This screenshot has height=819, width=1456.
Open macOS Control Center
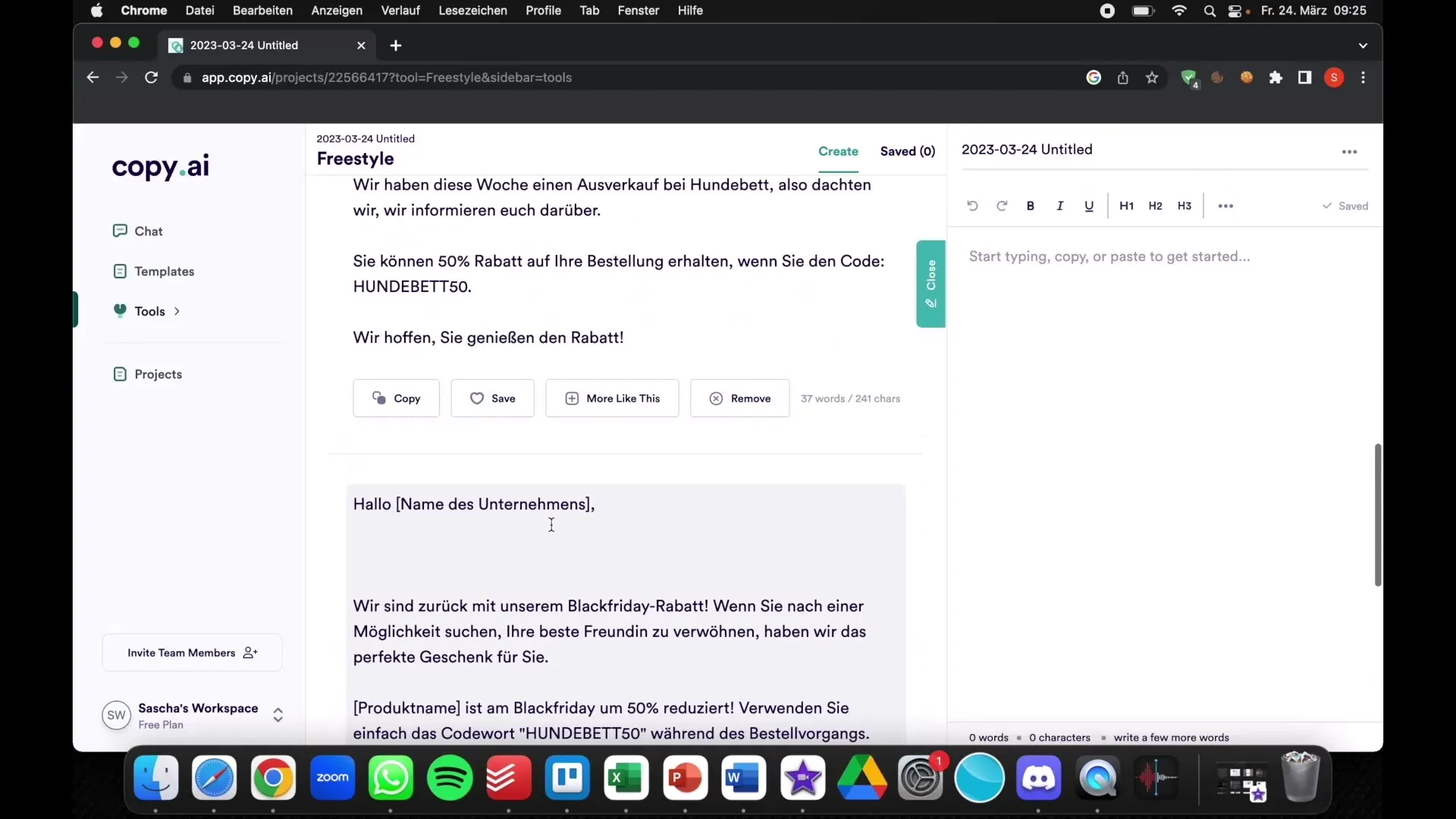[1235, 11]
